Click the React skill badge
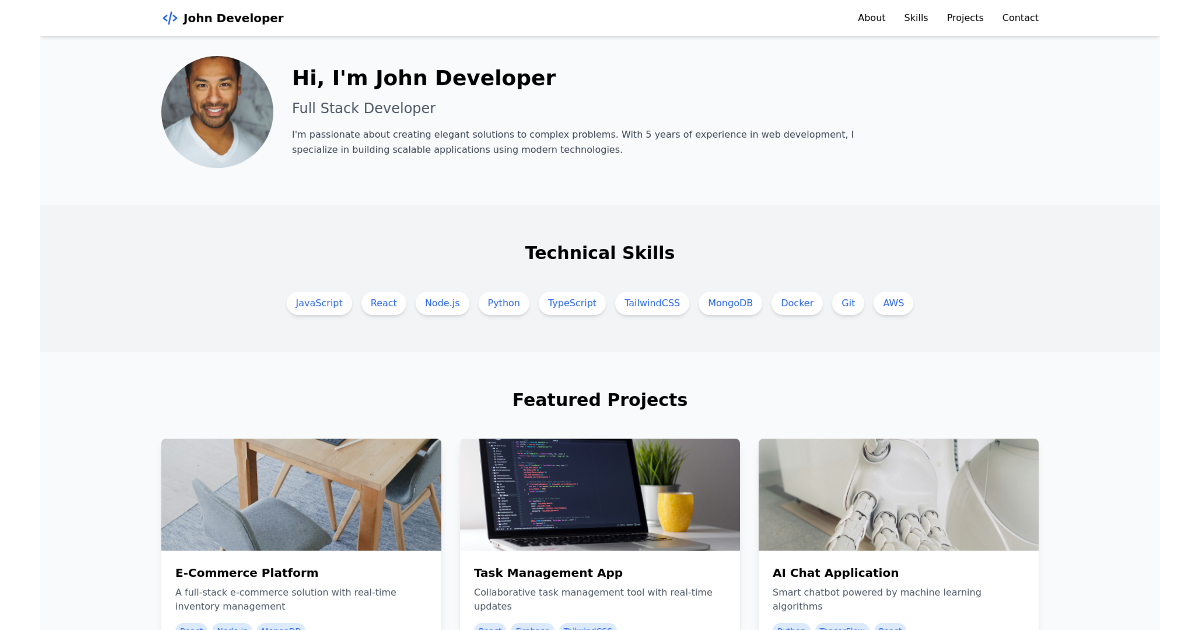The height and width of the screenshot is (630, 1200). (383, 303)
